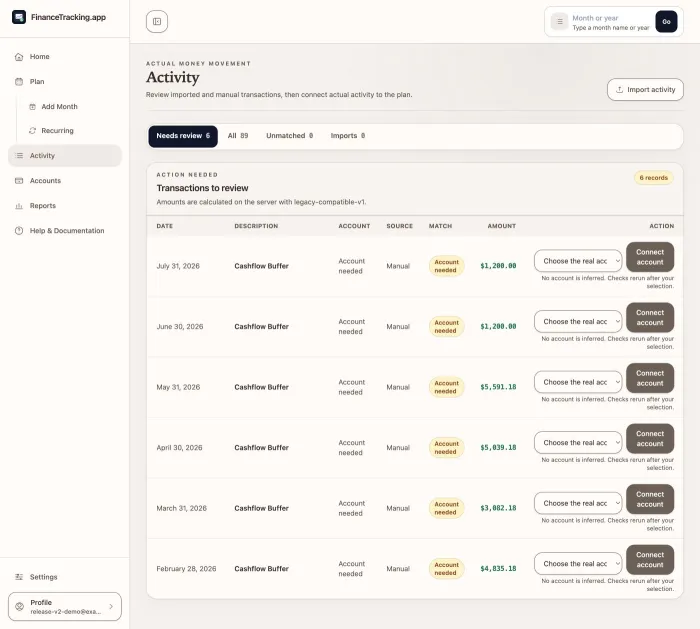
Task: Open account dropdown for June 30, 2026
Action: 578,322
